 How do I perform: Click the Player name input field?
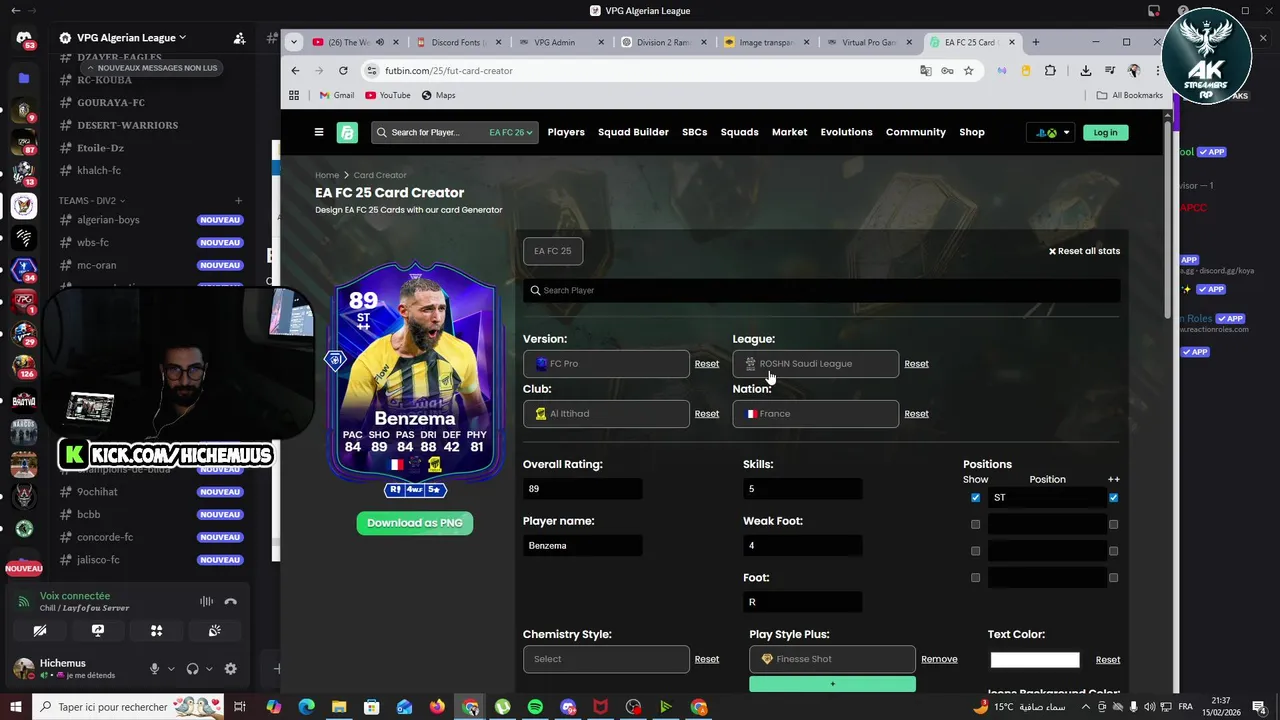point(583,546)
